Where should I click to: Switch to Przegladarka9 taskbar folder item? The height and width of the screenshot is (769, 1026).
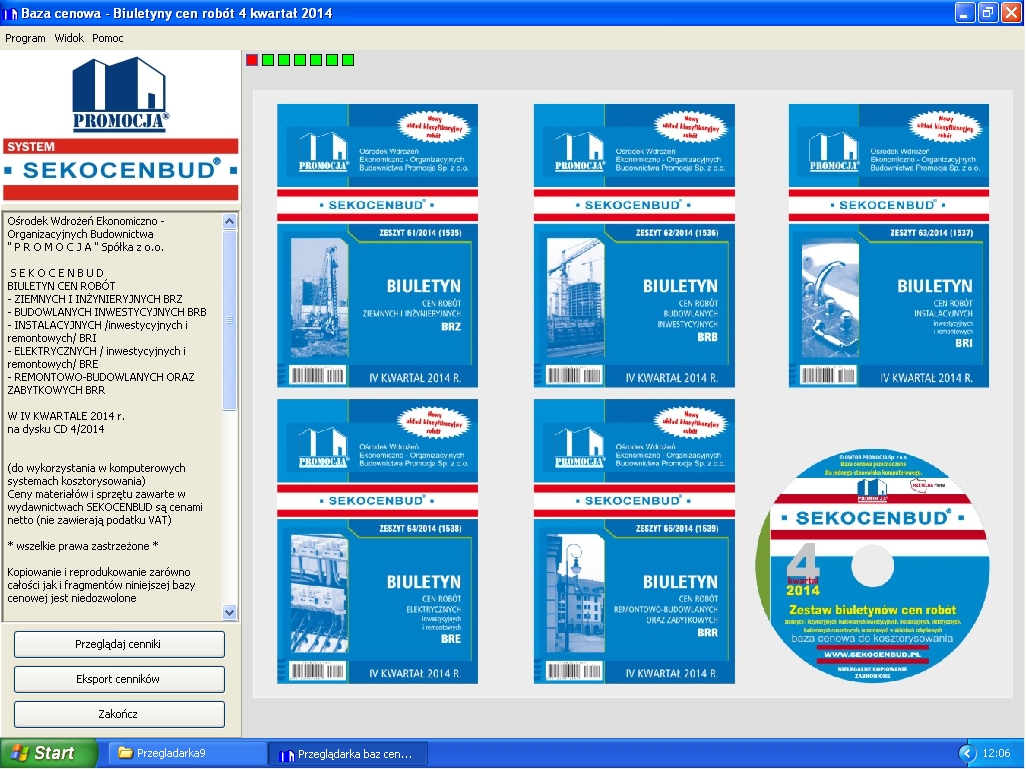(x=185, y=753)
